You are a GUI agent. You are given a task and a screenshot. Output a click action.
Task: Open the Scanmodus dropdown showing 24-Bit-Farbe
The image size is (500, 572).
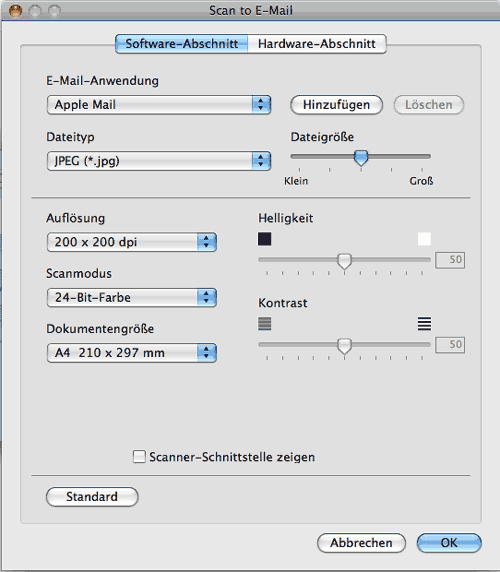tap(132, 297)
